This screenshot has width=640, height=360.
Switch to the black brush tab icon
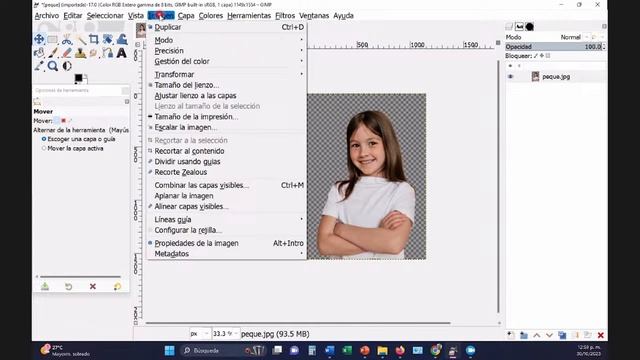(530, 27)
